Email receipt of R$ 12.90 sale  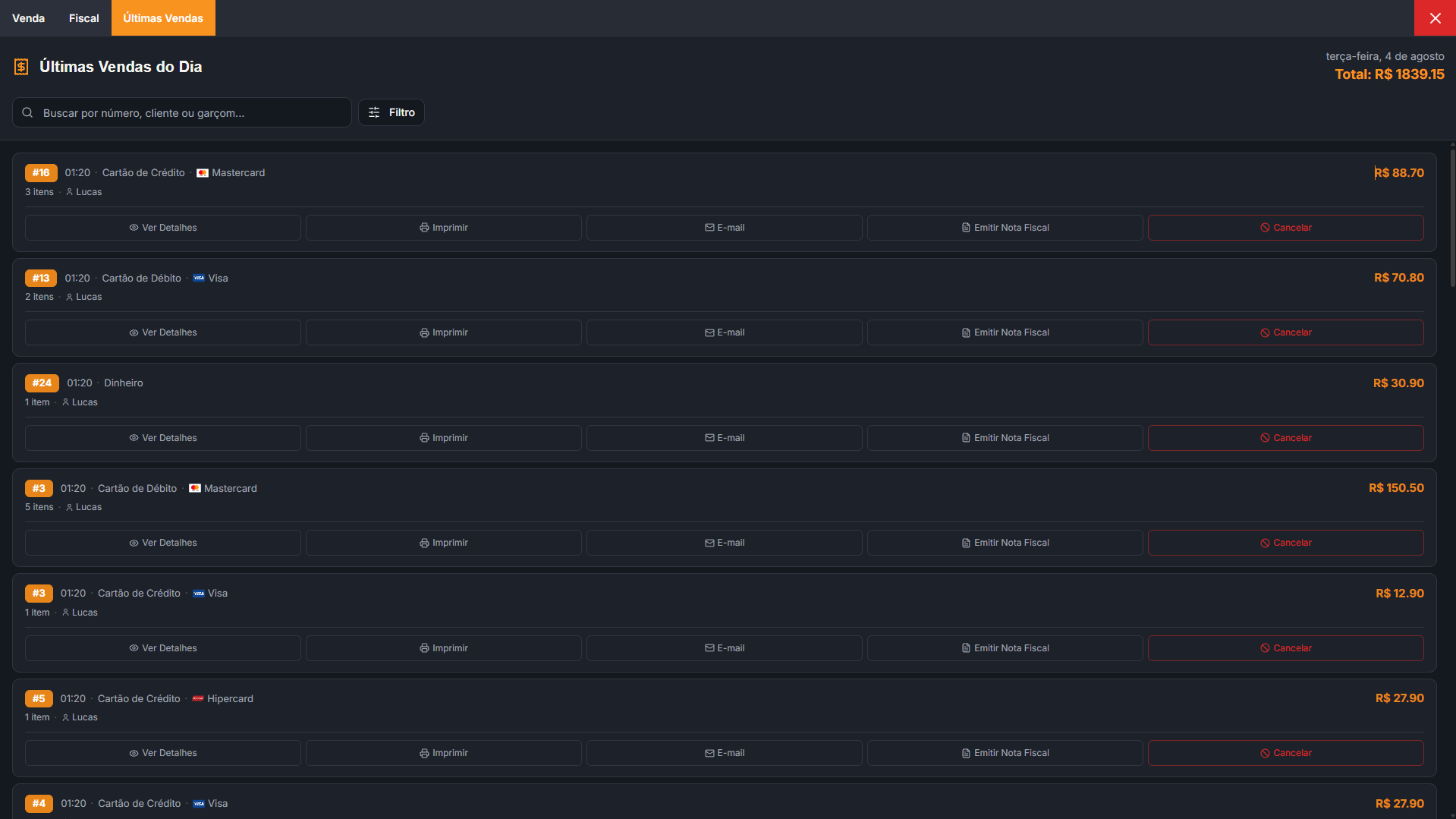725,648
